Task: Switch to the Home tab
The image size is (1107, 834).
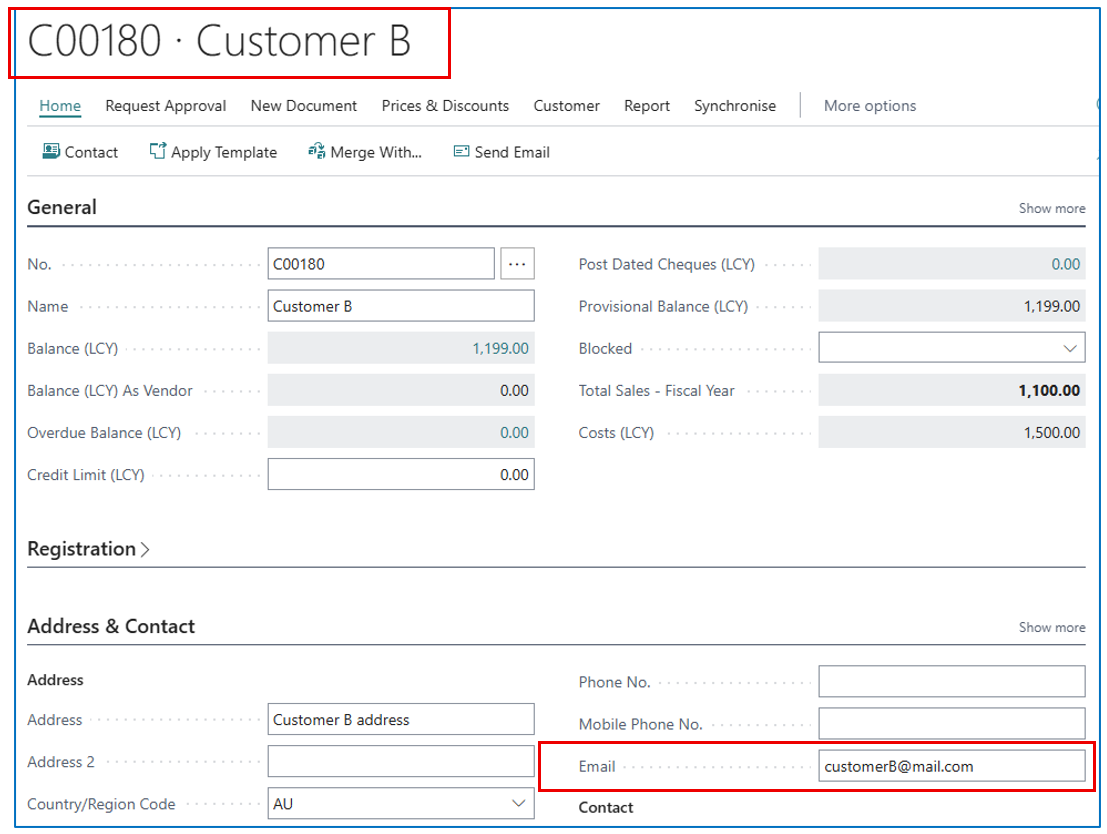Action: pyautogui.click(x=60, y=106)
